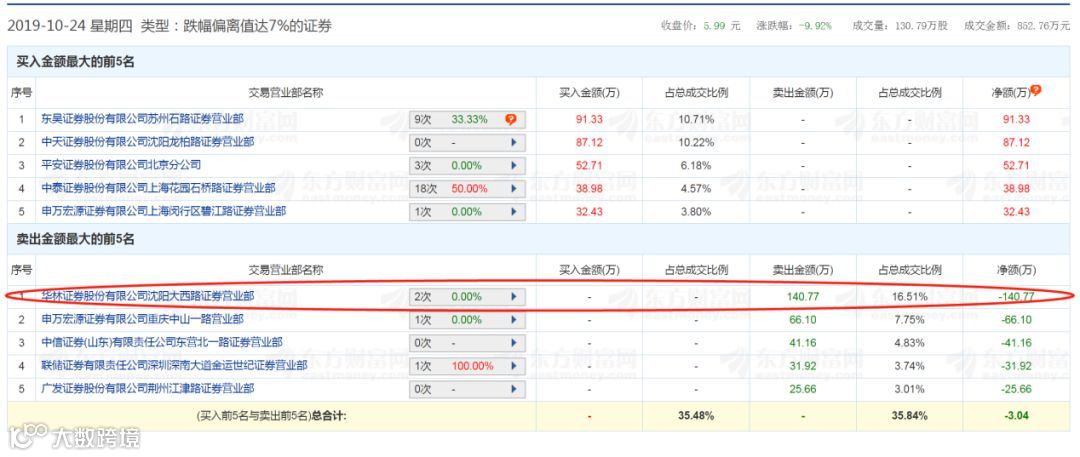Screen dimensions: 1080x457
Task: Click ratio value 16.51%
Action: (x=910, y=296)
